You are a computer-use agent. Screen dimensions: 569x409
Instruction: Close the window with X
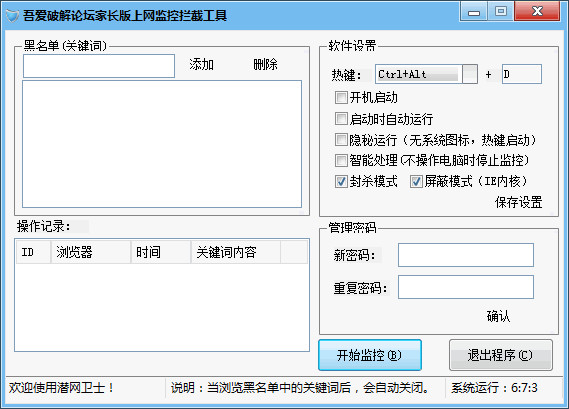point(537,12)
